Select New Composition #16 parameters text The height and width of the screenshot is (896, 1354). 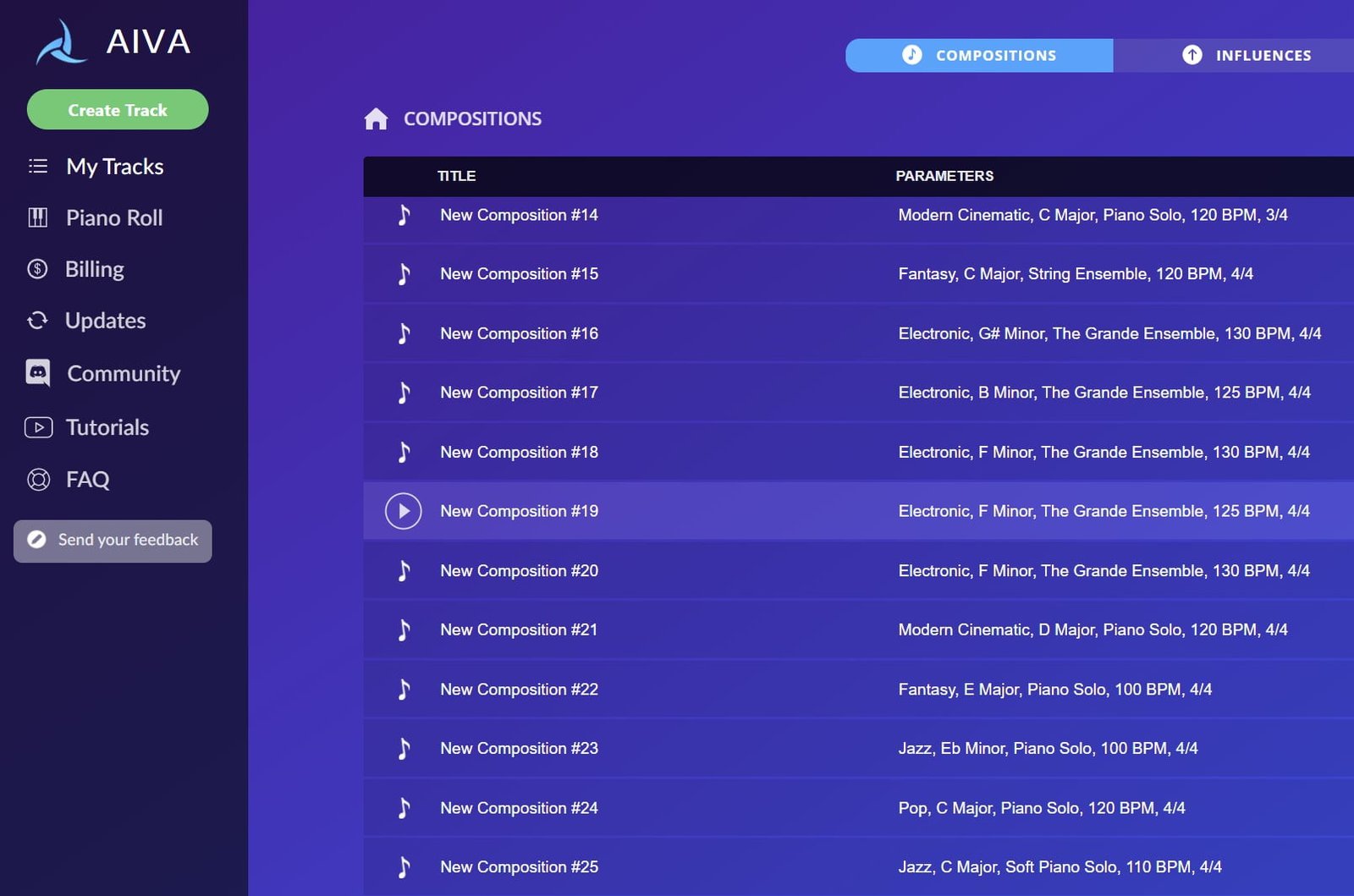tap(1109, 333)
